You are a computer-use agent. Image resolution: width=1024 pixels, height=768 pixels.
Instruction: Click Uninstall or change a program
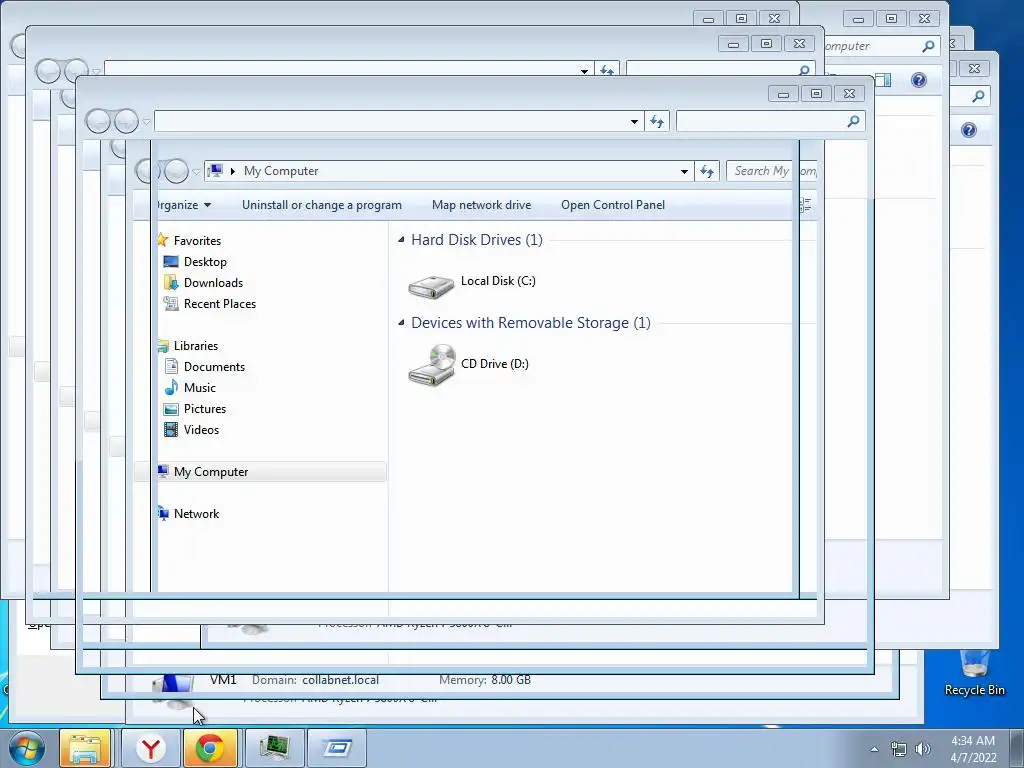point(321,205)
